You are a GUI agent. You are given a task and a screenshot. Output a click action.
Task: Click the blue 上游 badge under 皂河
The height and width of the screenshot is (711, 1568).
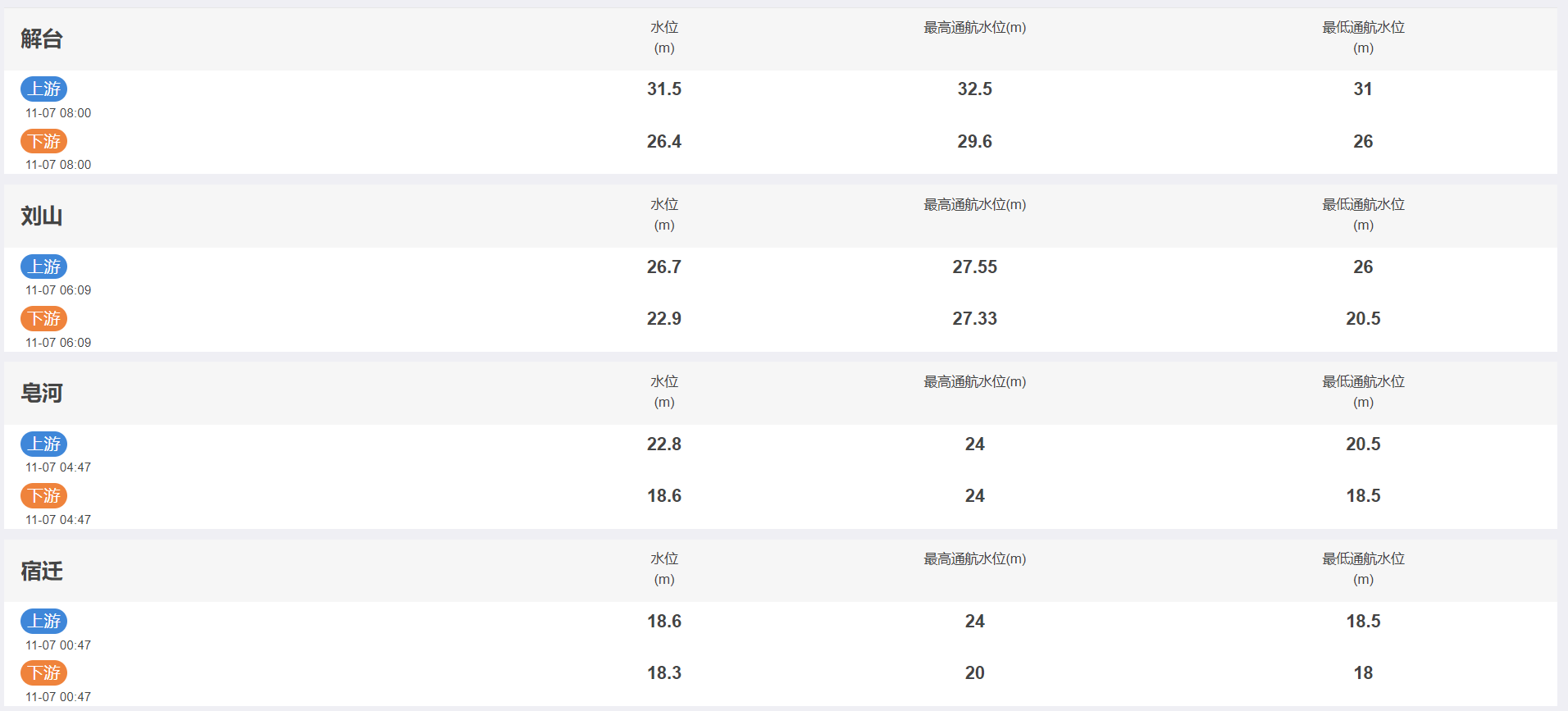point(44,444)
